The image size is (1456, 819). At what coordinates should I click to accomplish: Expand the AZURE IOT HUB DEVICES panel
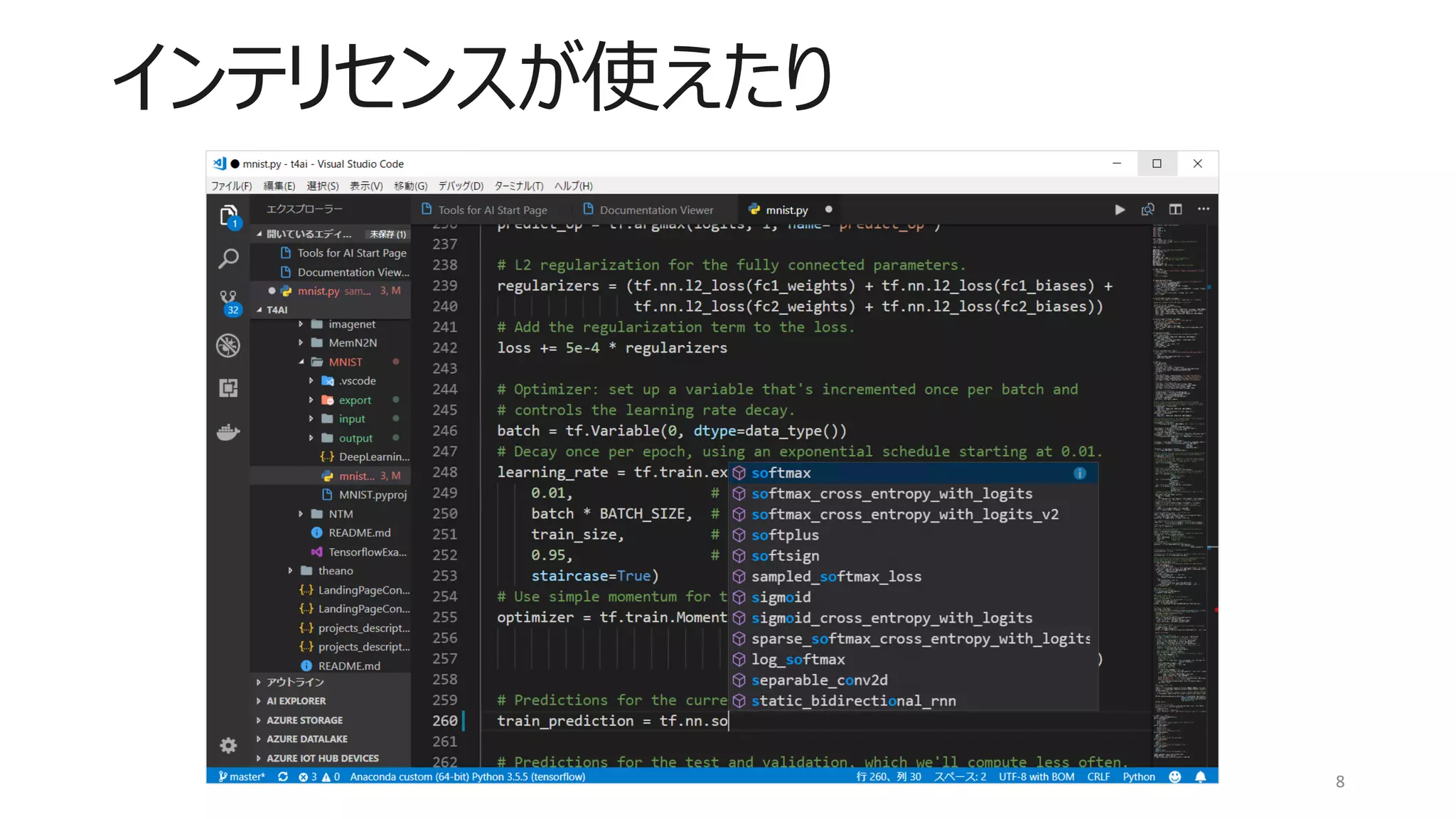[331, 758]
